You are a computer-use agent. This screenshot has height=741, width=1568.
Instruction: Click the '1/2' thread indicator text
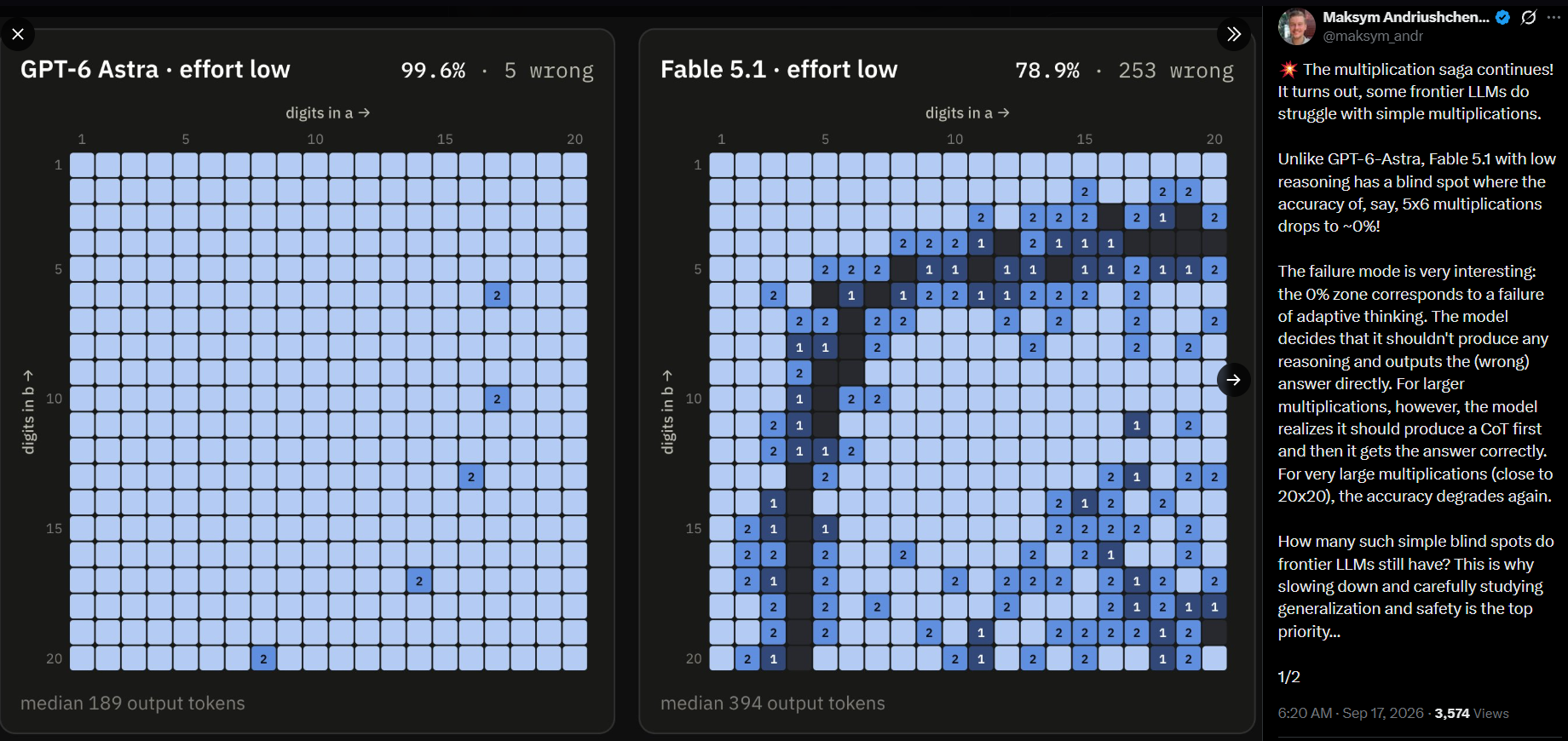click(1288, 677)
